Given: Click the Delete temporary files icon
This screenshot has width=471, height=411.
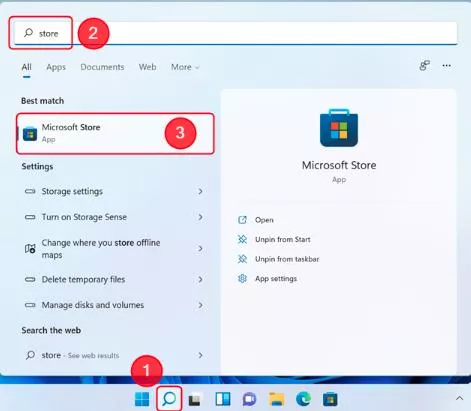Looking at the screenshot, I should pos(30,279).
